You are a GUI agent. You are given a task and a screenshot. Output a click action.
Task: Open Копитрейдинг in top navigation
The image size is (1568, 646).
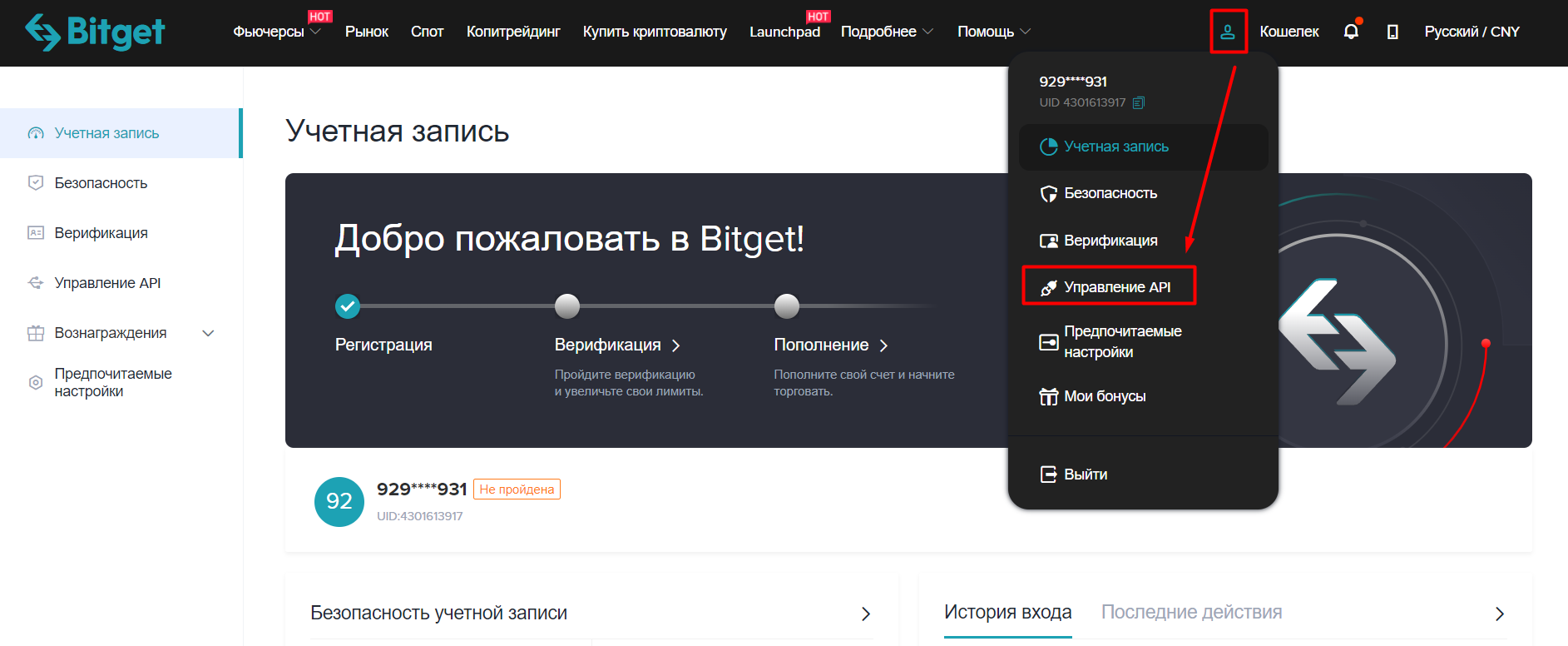click(513, 32)
